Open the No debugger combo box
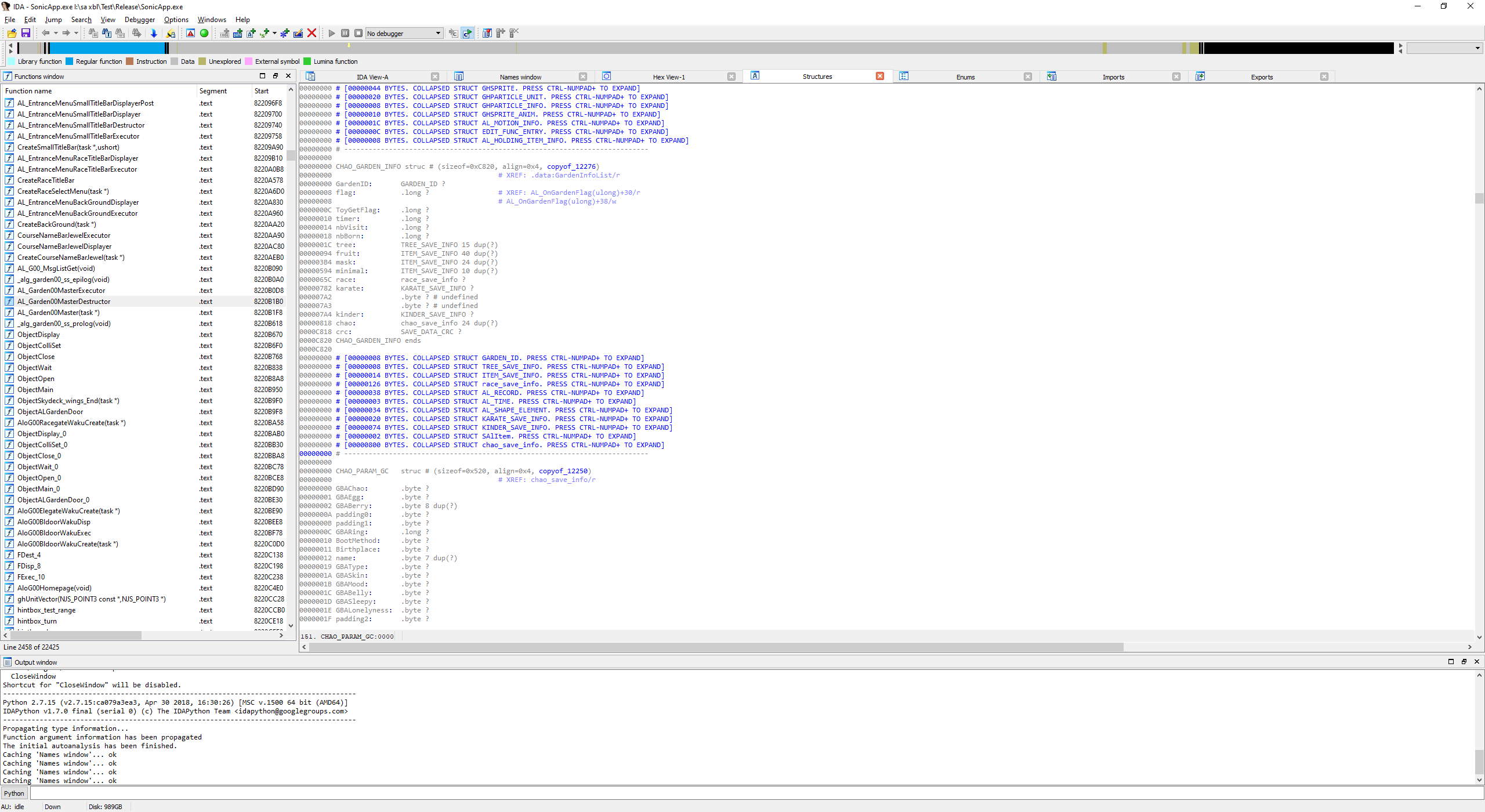The height and width of the screenshot is (812, 1485). 404,34
